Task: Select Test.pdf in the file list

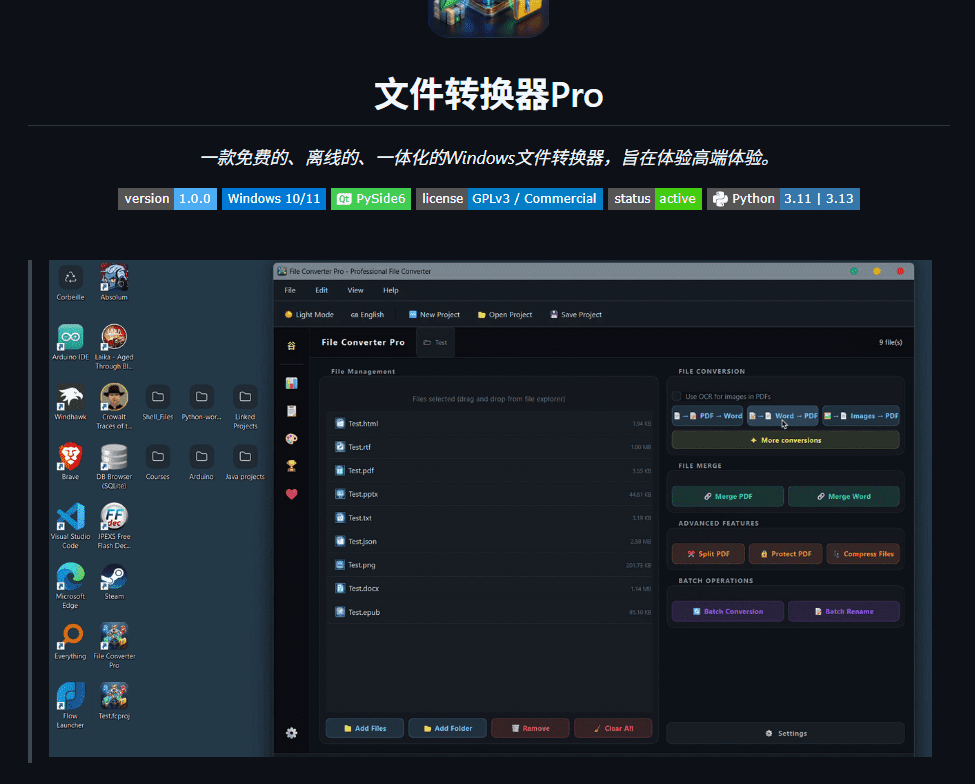Action: (490, 470)
